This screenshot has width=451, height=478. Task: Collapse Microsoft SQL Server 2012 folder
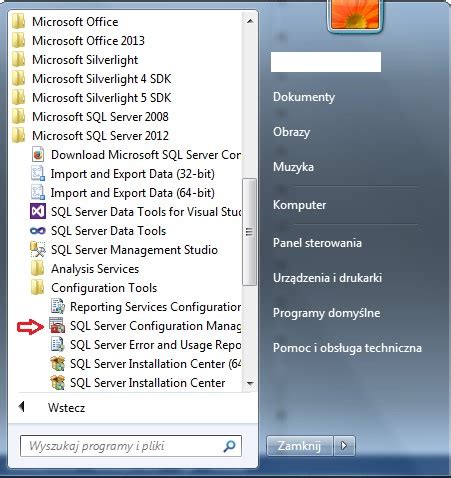coord(100,136)
